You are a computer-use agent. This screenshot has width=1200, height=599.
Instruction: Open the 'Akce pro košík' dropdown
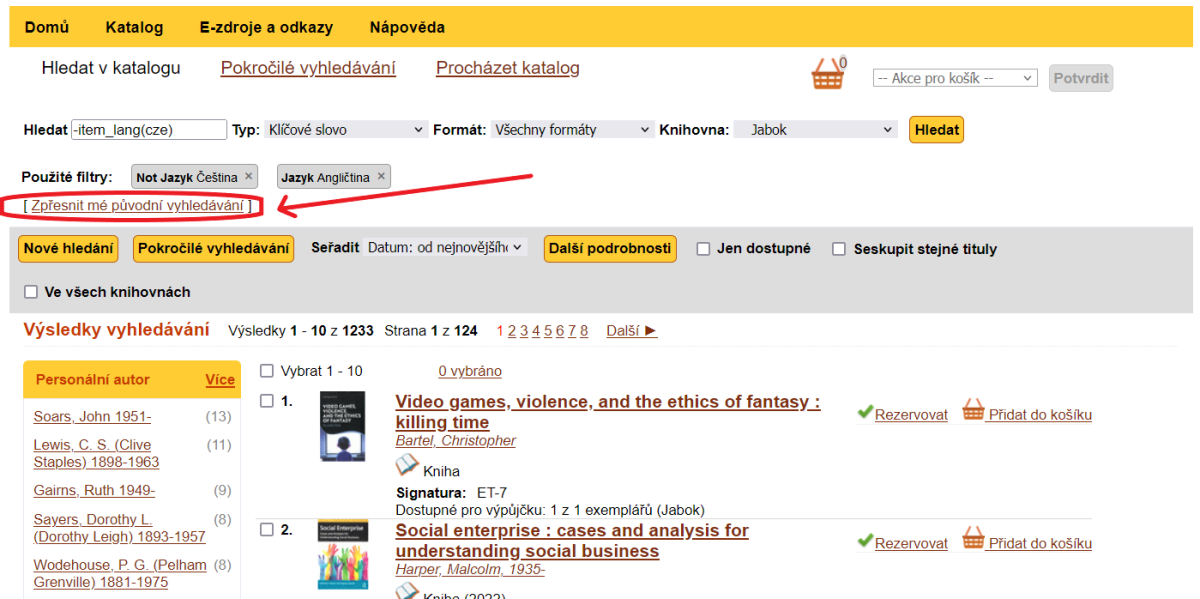coord(955,78)
